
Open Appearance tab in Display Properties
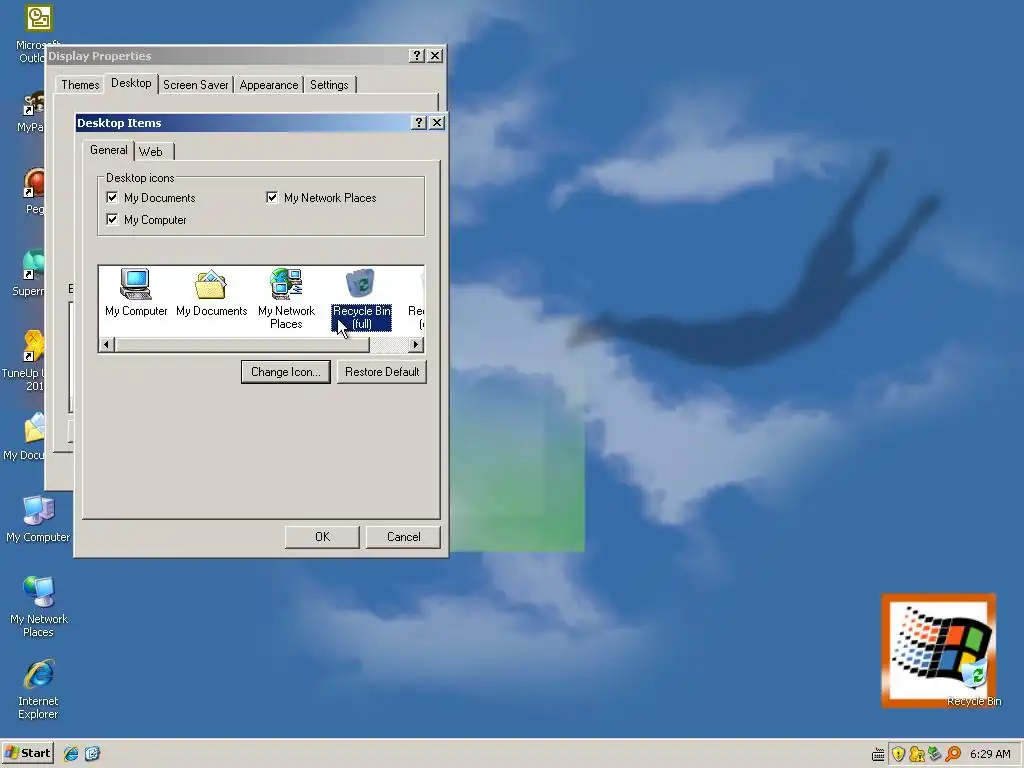[268, 85]
